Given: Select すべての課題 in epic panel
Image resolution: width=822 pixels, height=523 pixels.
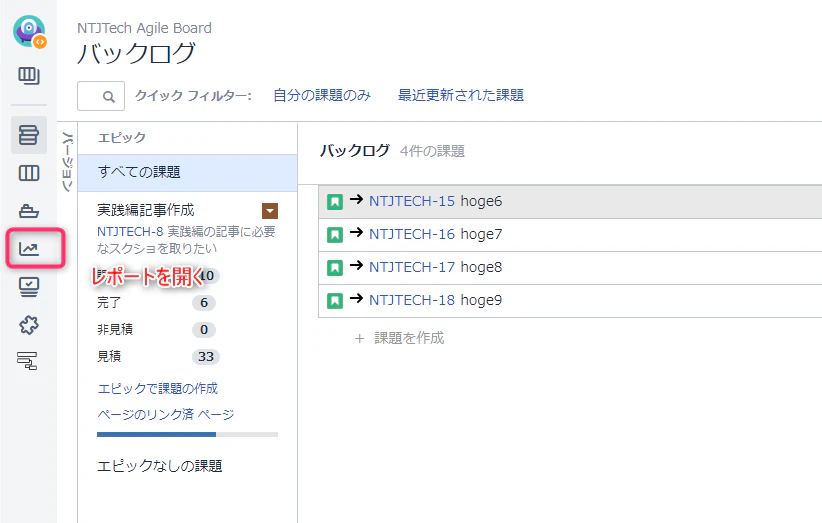Looking at the screenshot, I should [188, 172].
